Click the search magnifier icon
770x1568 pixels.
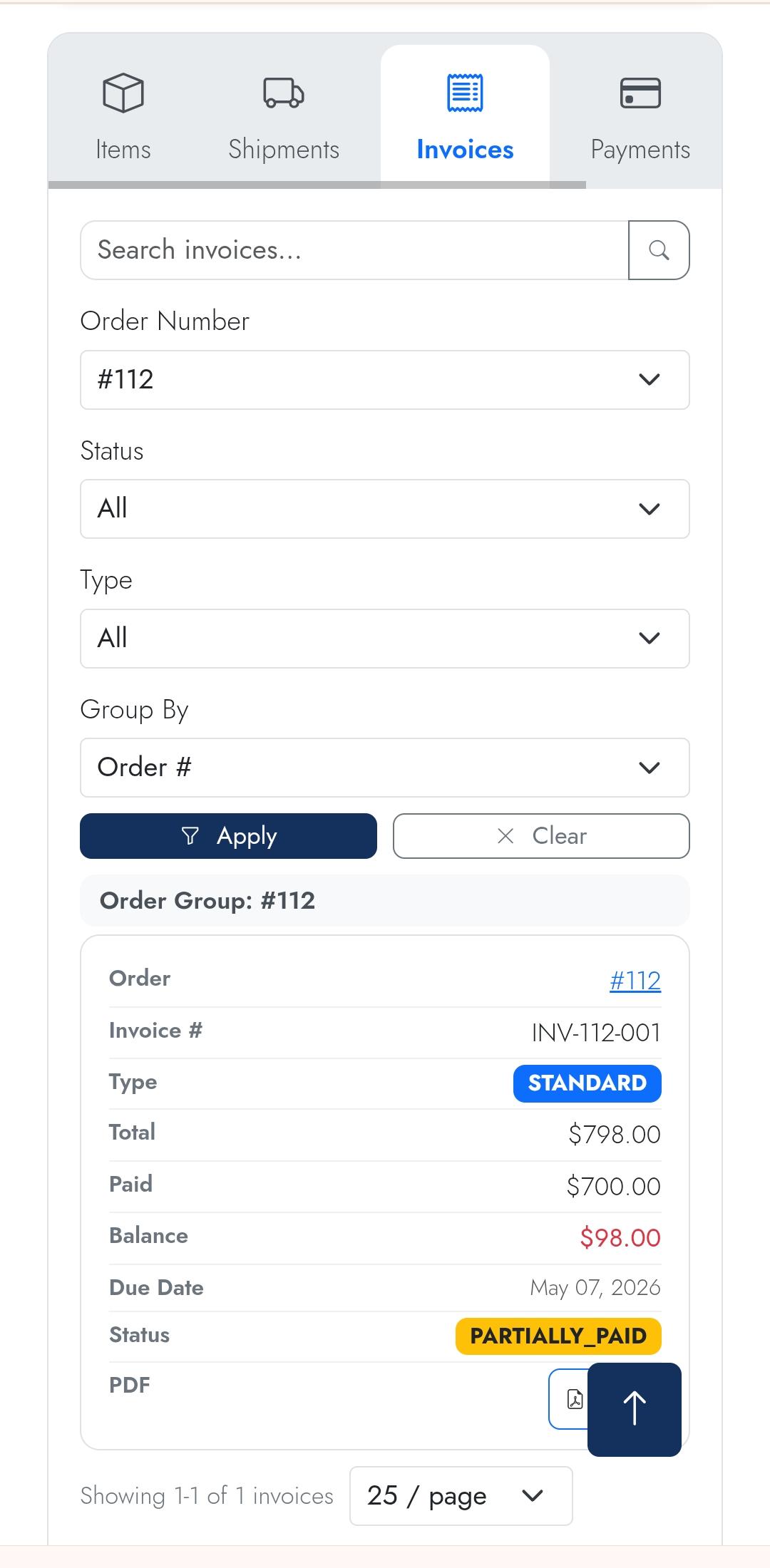(658, 250)
